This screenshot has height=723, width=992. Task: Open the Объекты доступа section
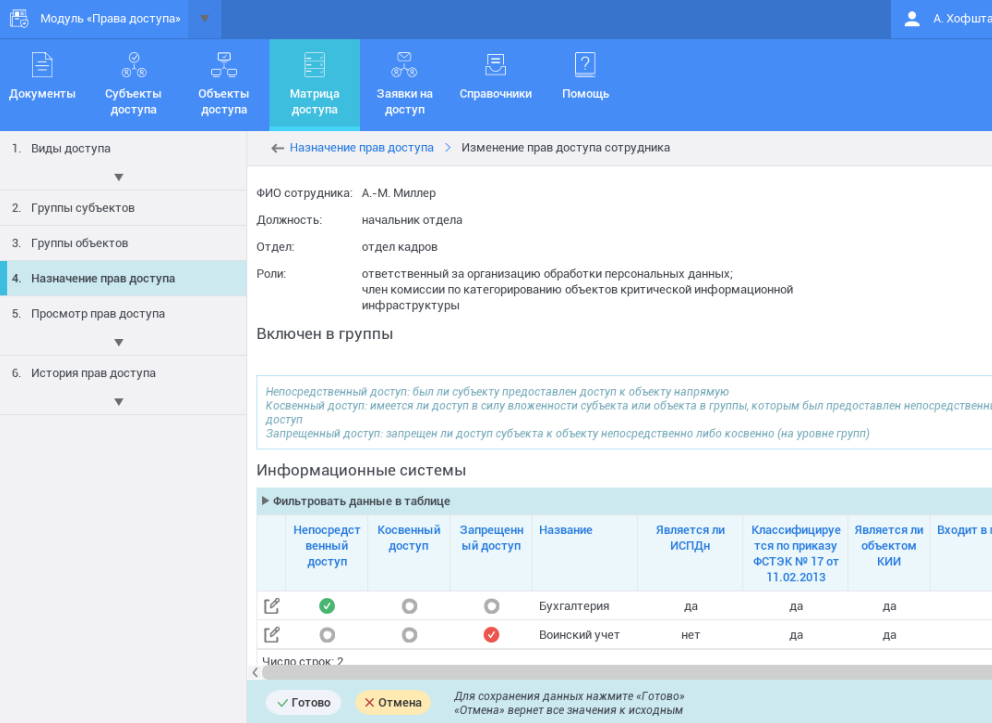click(x=223, y=85)
